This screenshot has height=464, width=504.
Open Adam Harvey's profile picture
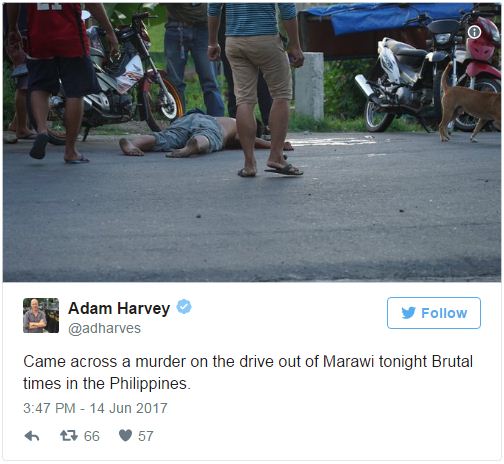point(41,315)
